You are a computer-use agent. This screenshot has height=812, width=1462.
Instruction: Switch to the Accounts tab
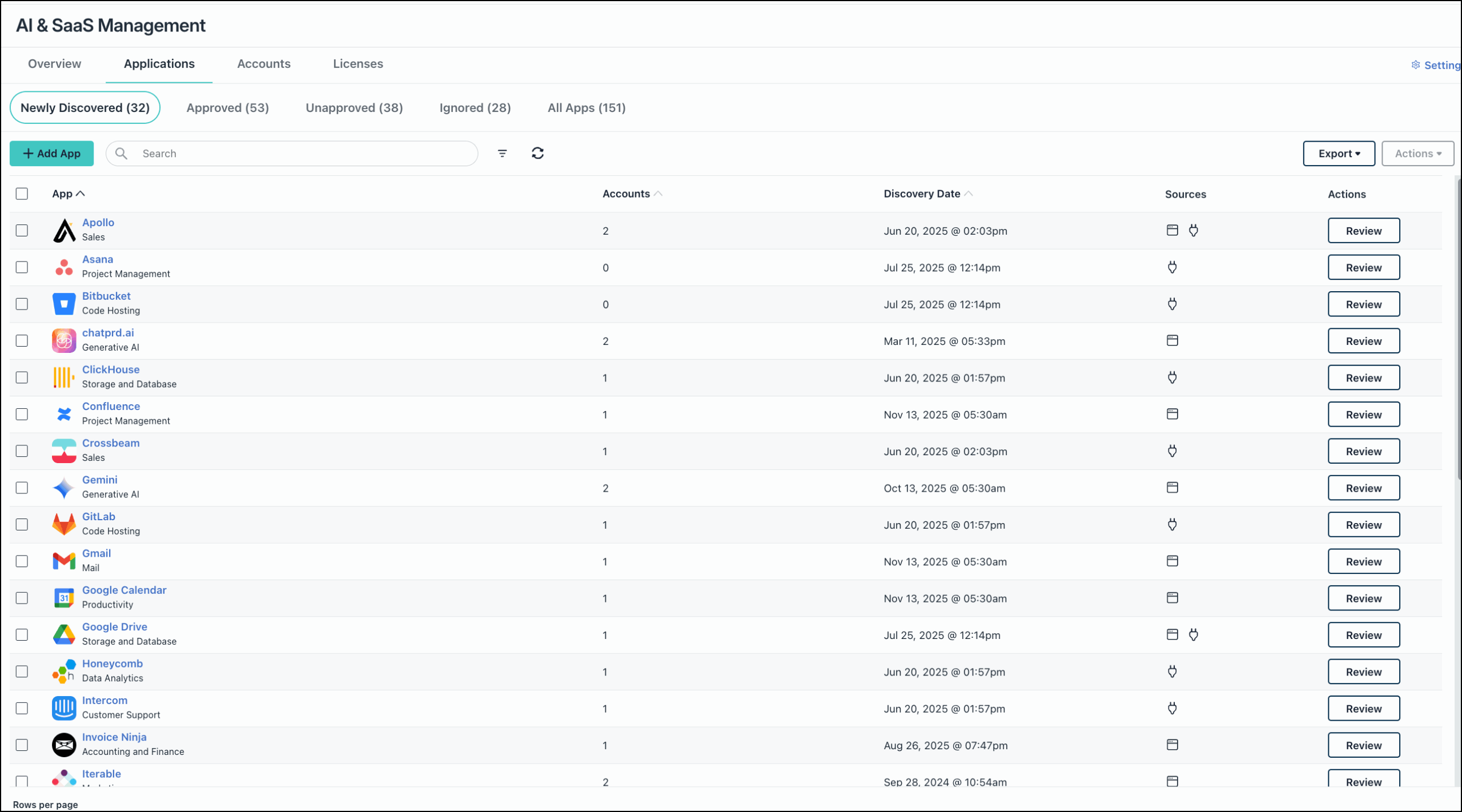coord(263,64)
